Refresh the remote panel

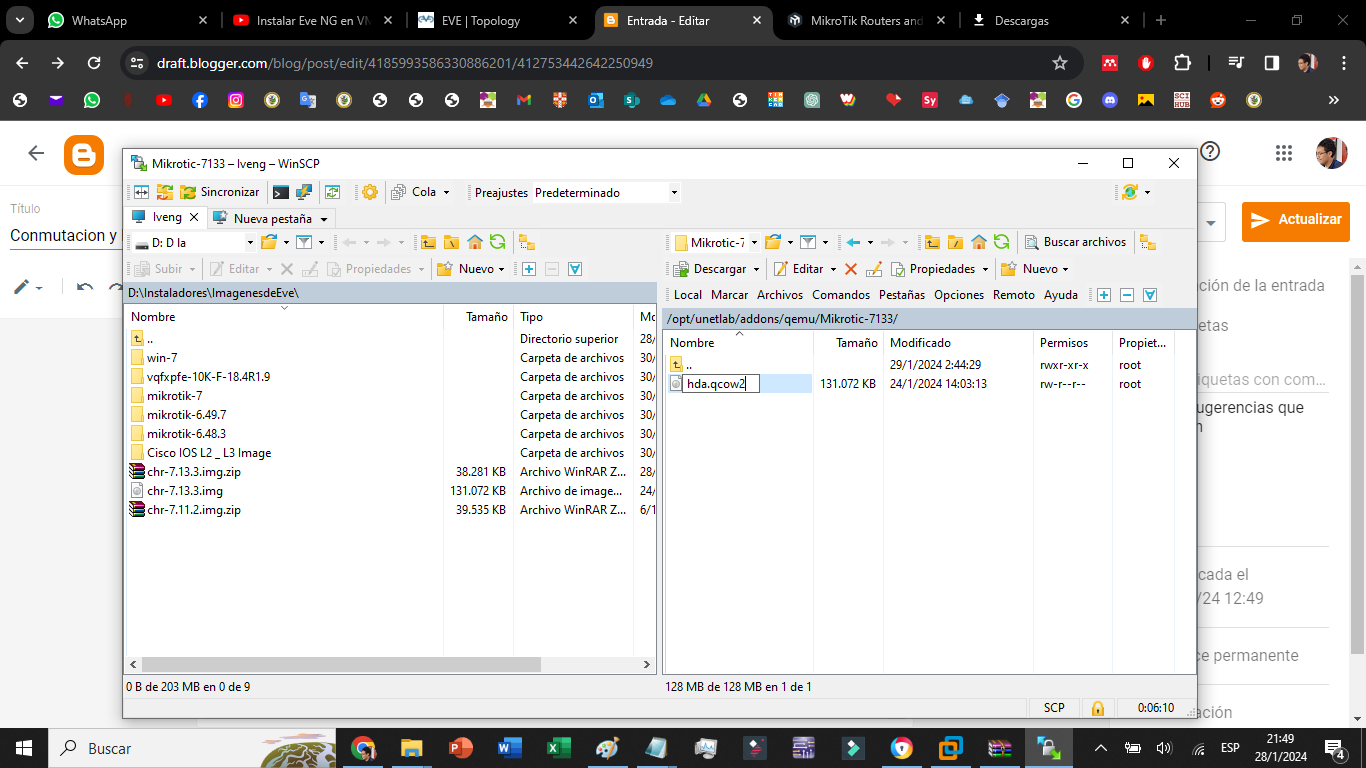1001,242
